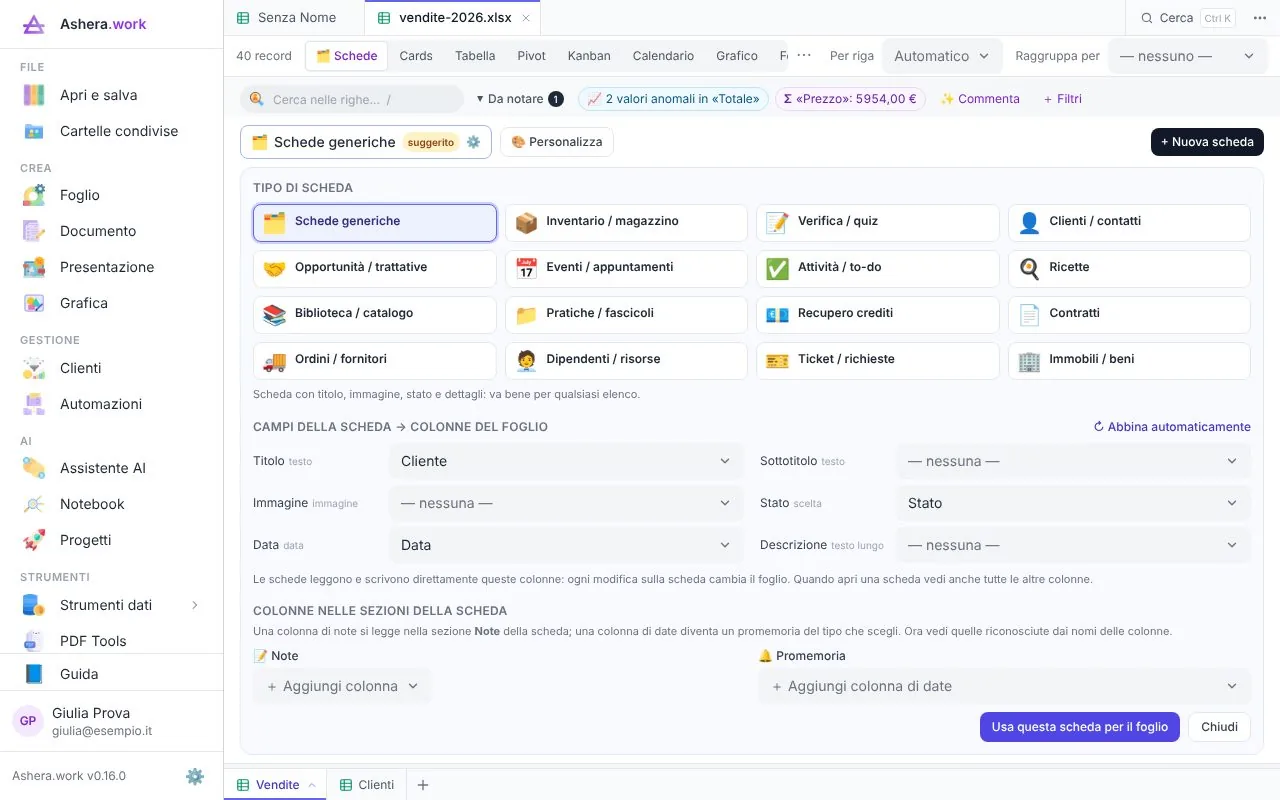The image size is (1280, 800).
Task: Open the Per riga Automatico dropdown
Action: pos(942,56)
